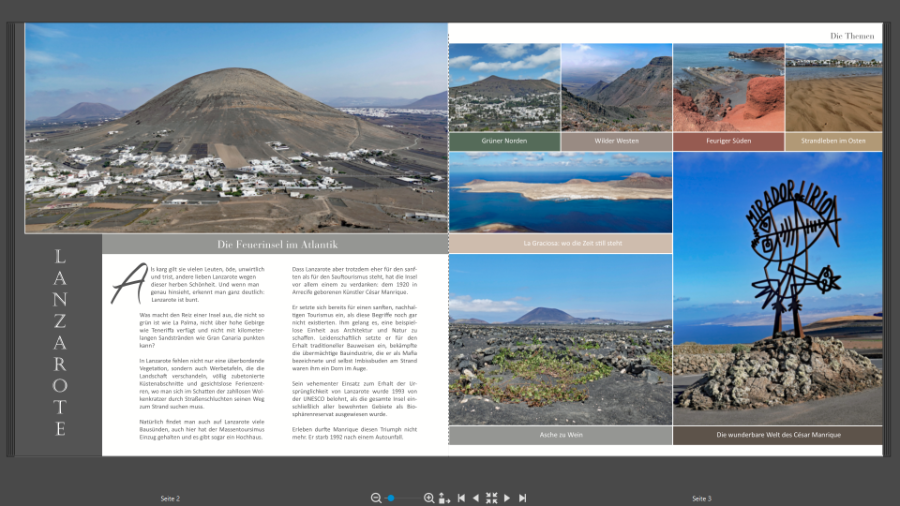The height and width of the screenshot is (506, 900).
Task: Click the 'Seite 3' page label
Action: coord(701,499)
